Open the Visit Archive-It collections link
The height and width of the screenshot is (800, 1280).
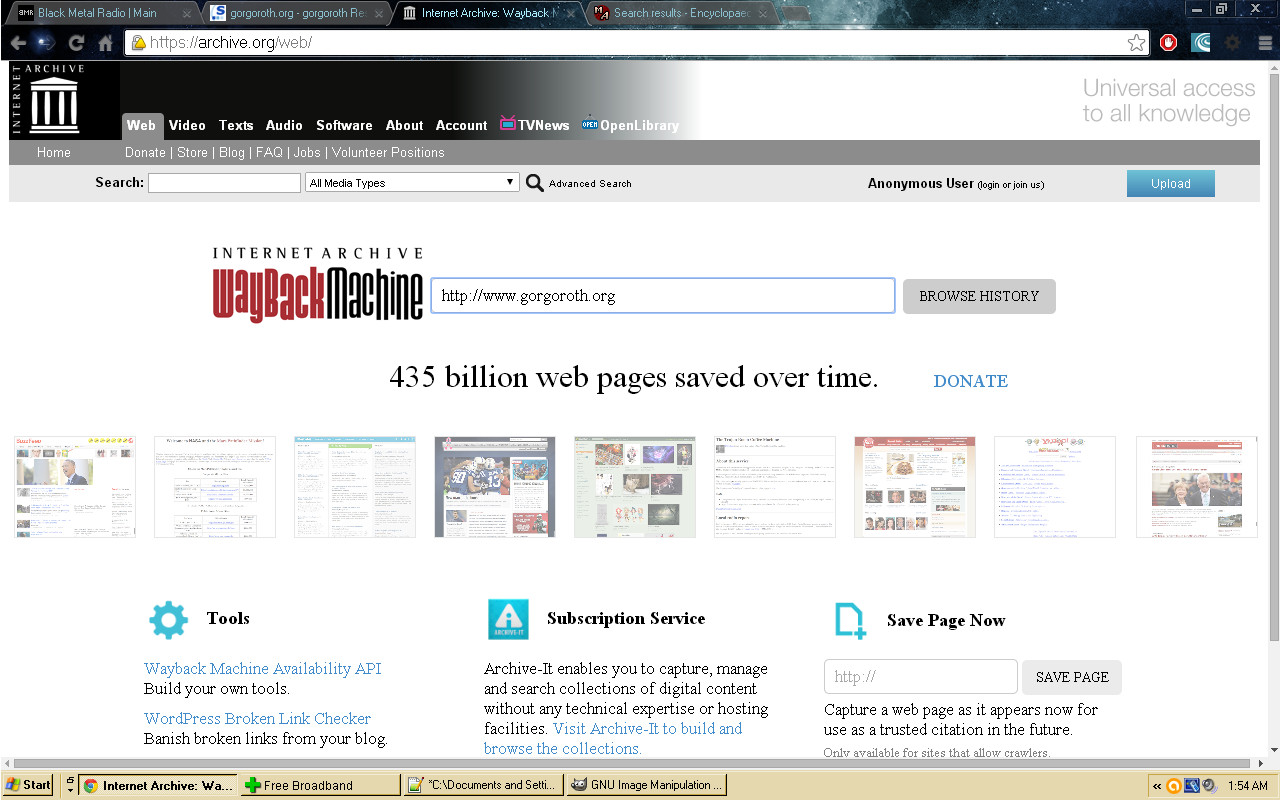coord(613,739)
